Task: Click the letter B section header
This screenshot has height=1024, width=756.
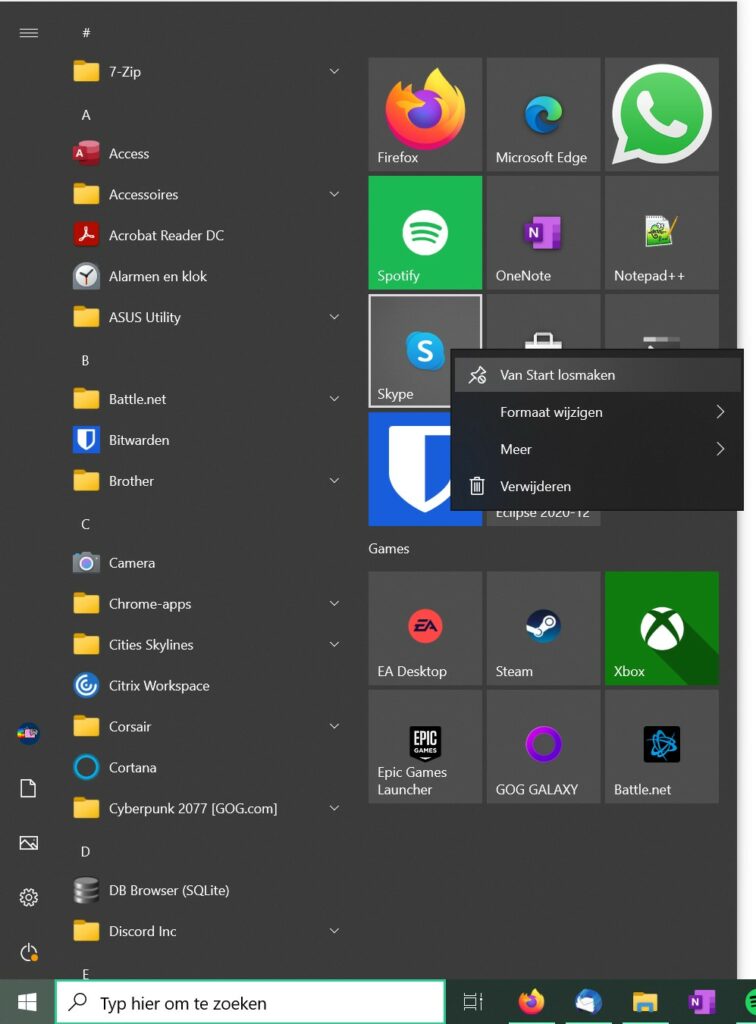Action: (86, 360)
